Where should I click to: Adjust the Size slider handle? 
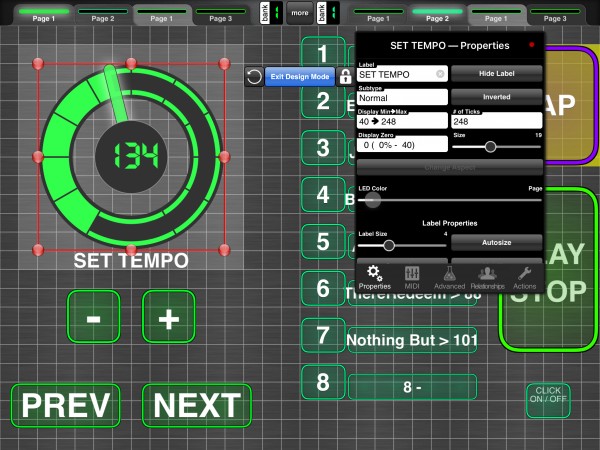pyautogui.click(x=490, y=147)
